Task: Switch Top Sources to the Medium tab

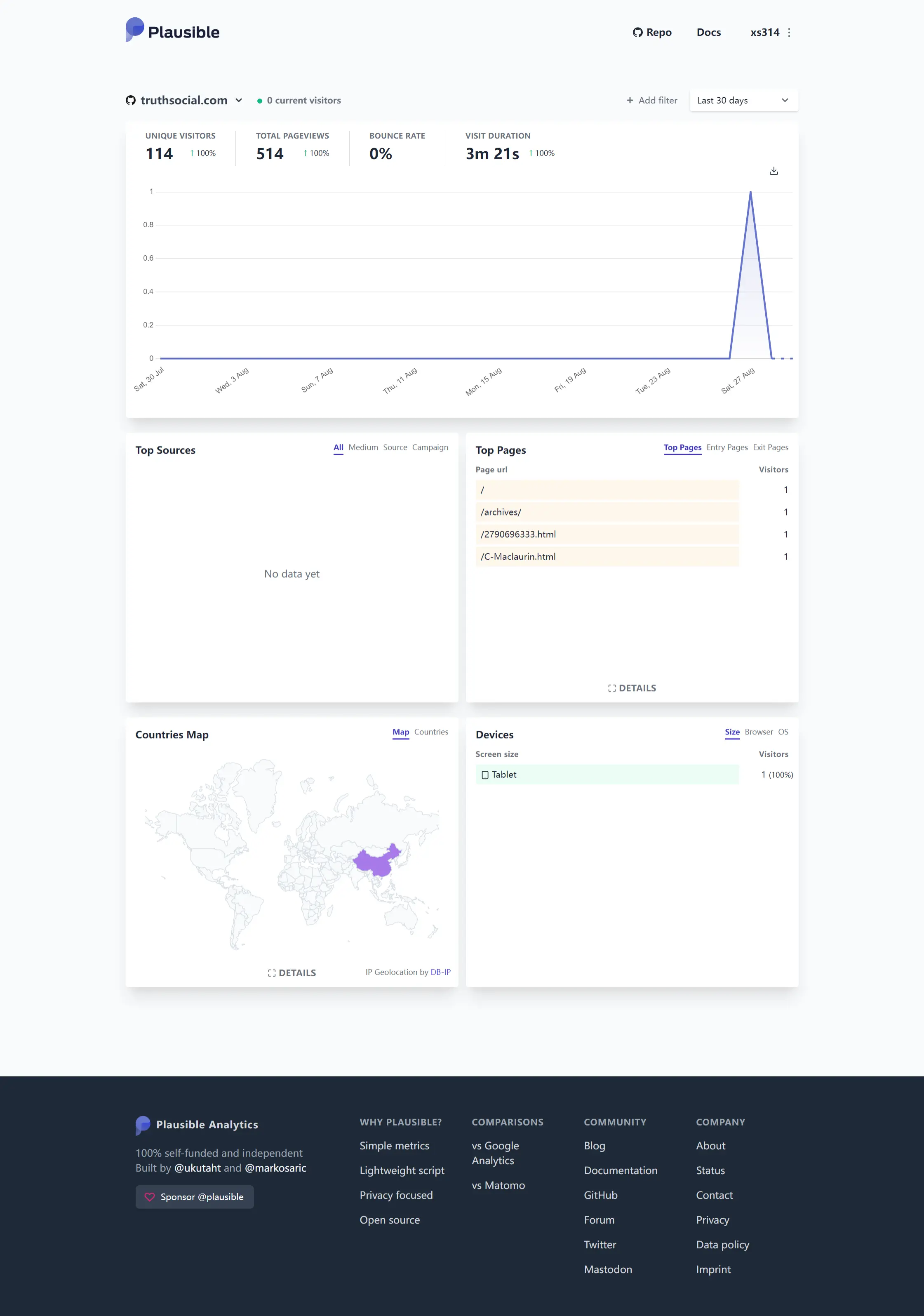Action: 363,447
